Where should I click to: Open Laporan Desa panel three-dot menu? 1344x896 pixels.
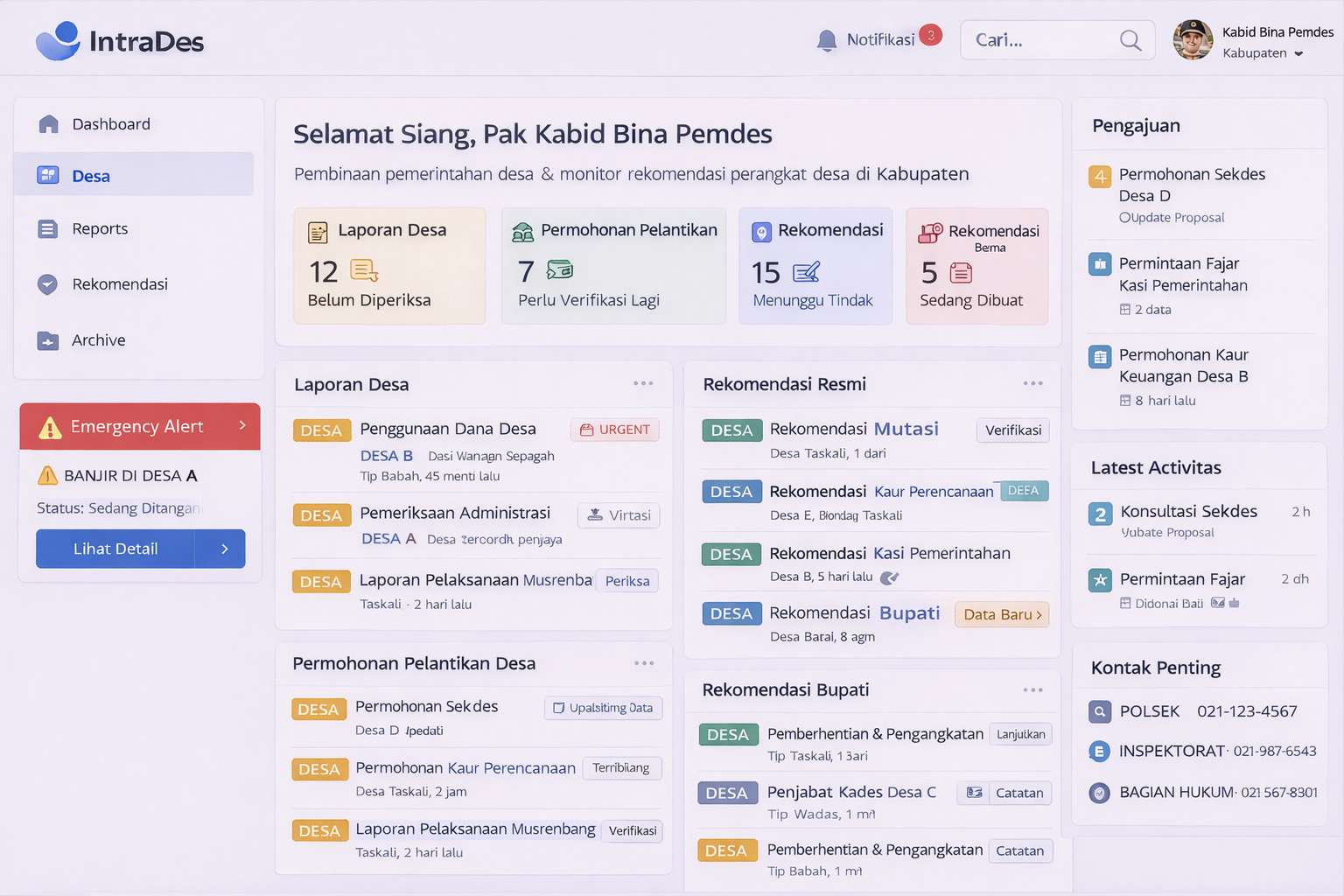(643, 383)
